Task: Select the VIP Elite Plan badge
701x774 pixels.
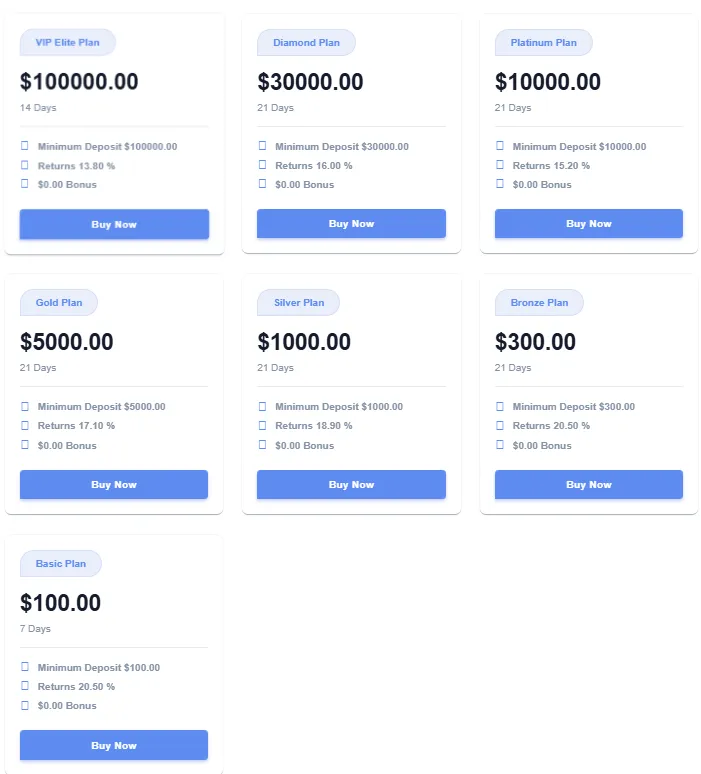Action: click(67, 42)
